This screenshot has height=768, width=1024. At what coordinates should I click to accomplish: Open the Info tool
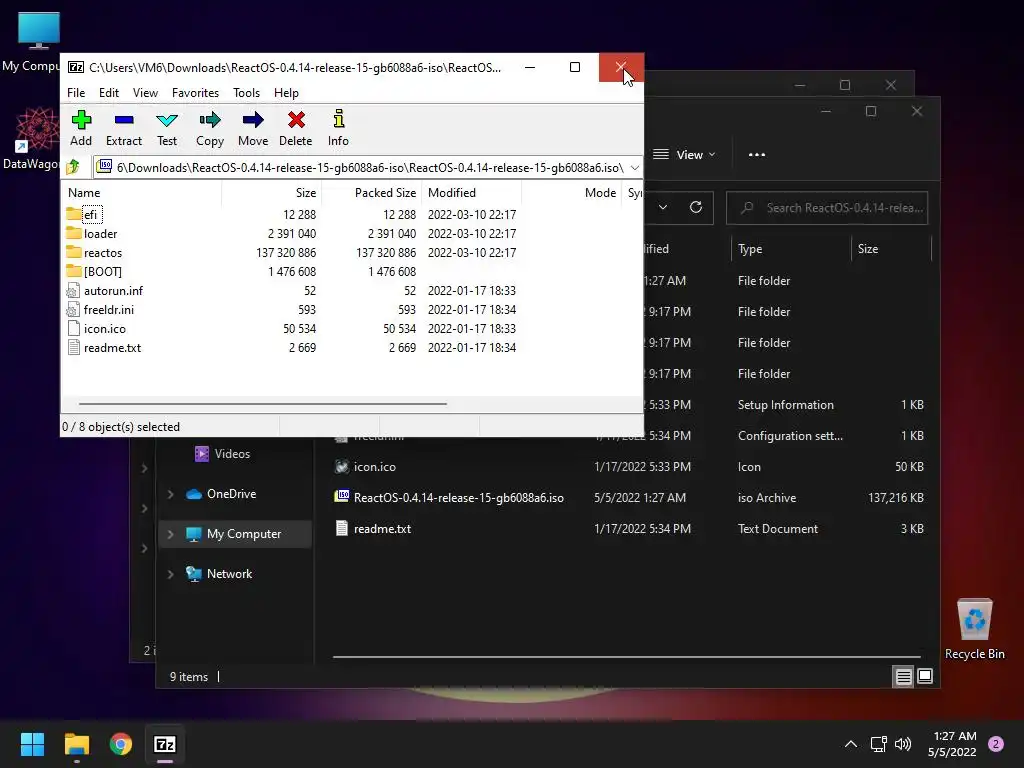338,128
